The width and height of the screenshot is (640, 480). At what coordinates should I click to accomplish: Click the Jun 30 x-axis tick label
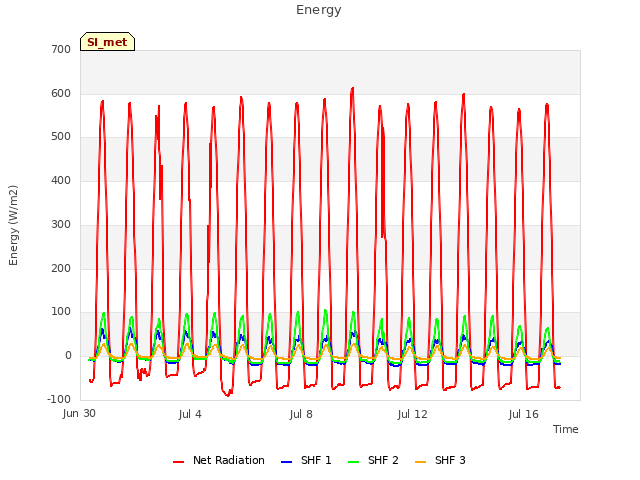pos(79,413)
